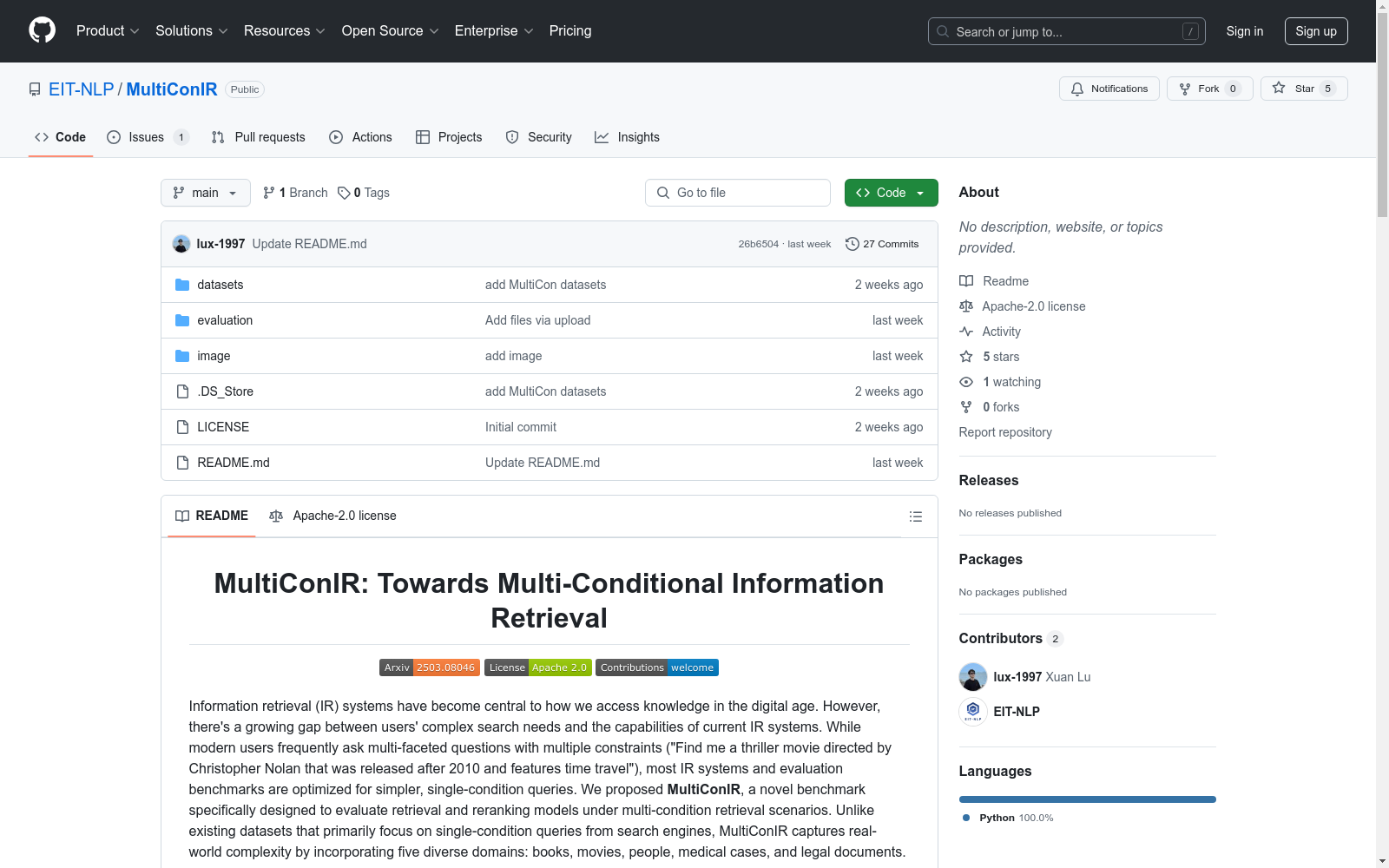Open the Security tab

[539, 137]
